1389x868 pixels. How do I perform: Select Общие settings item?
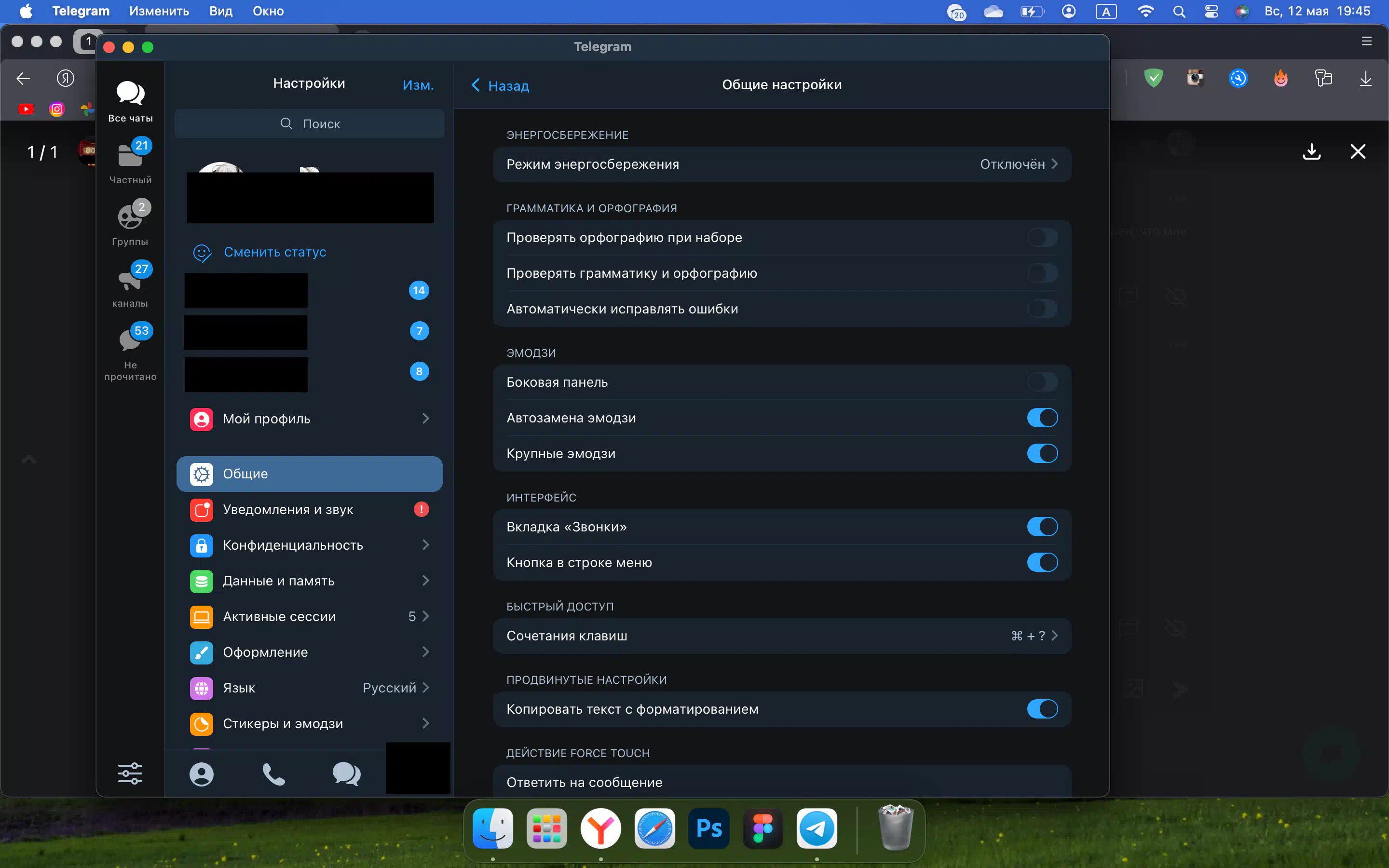click(x=309, y=474)
